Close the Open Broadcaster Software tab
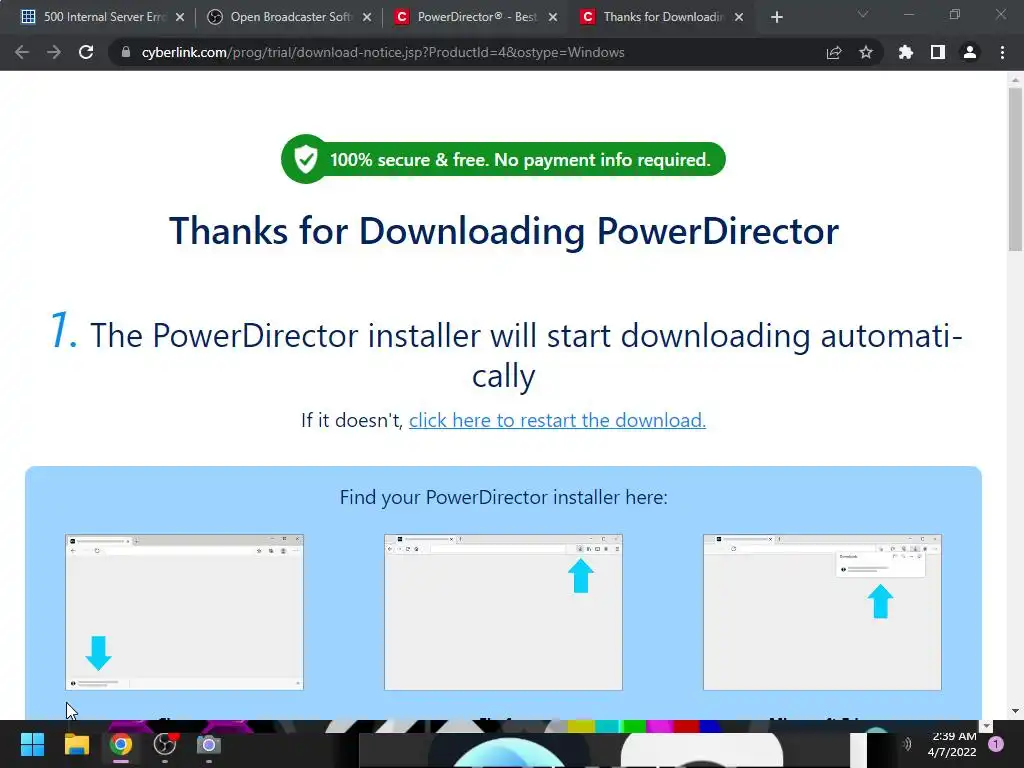Screen dimensions: 1024x768 click(367, 17)
